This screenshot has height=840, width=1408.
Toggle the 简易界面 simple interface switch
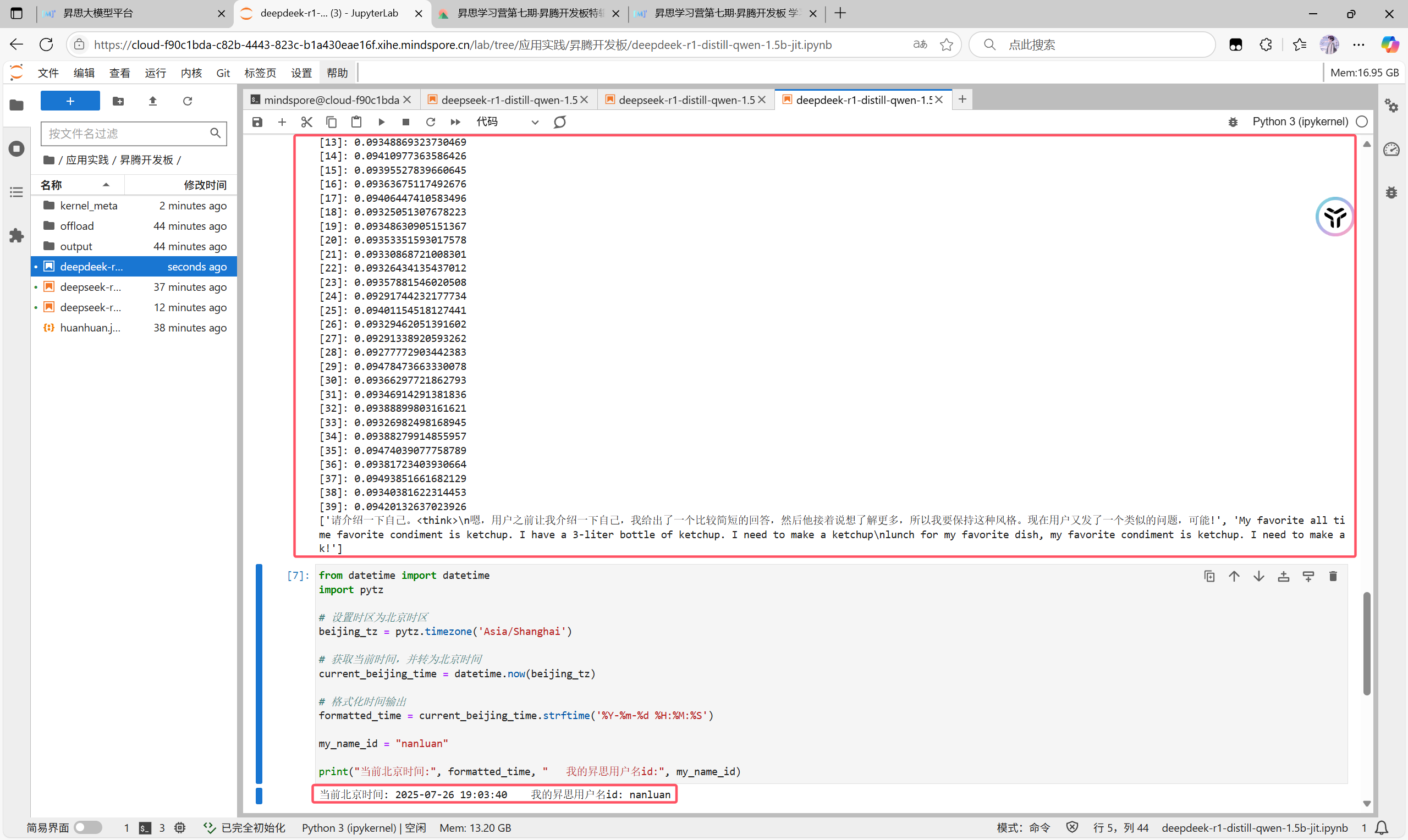(88, 827)
